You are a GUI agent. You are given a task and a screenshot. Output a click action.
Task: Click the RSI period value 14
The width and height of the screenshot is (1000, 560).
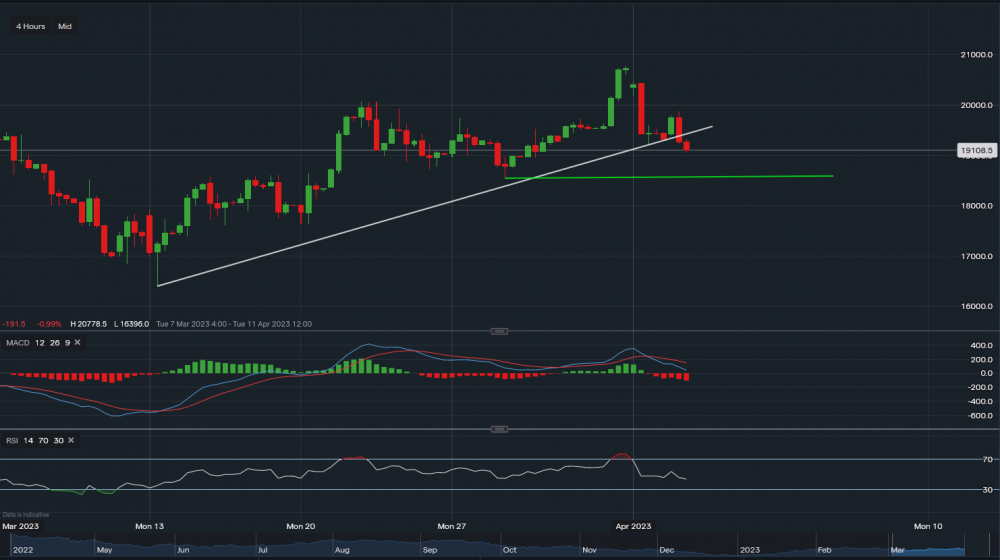29,440
